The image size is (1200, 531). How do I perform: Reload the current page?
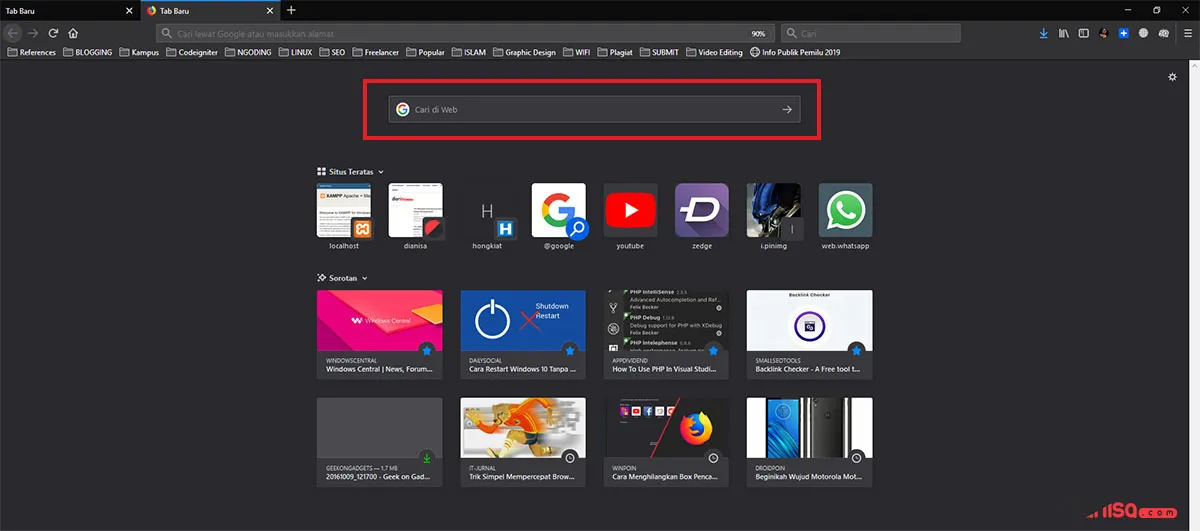point(53,33)
